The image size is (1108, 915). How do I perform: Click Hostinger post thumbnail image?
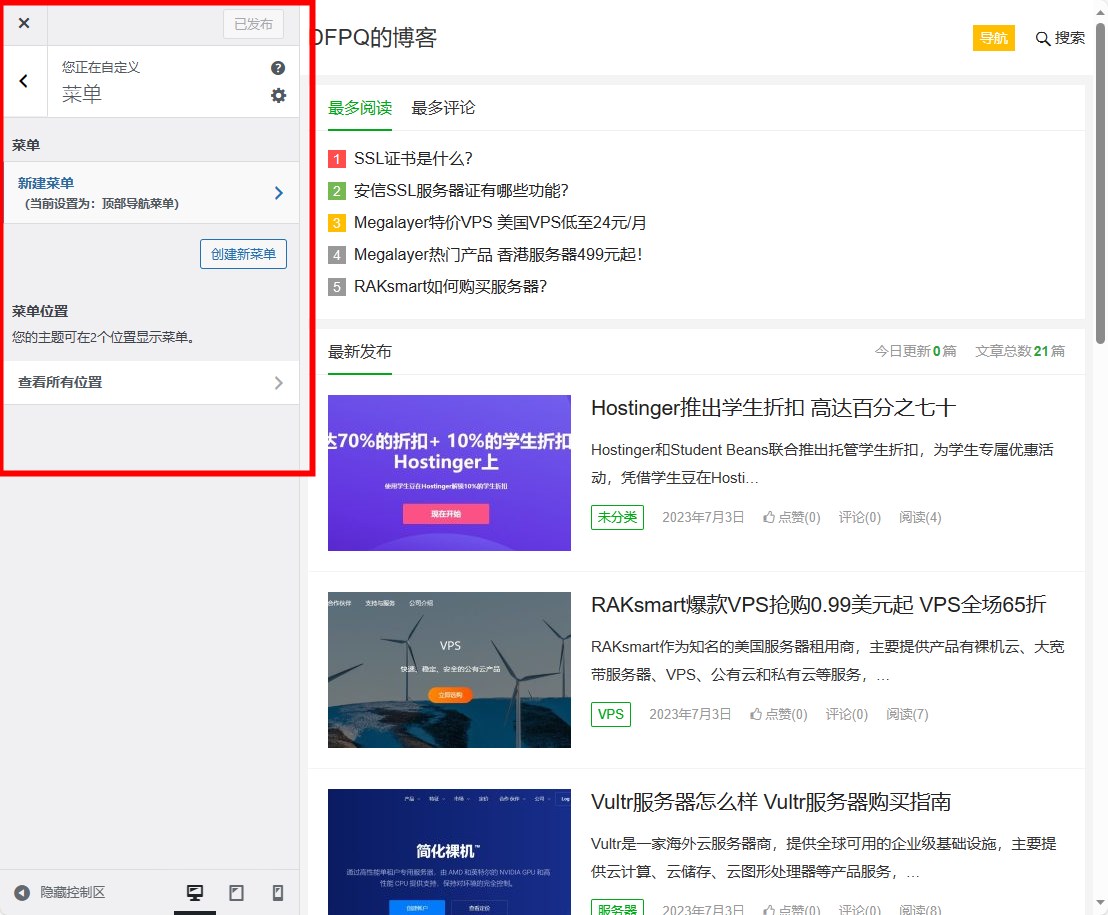pyautogui.click(x=449, y=473)
